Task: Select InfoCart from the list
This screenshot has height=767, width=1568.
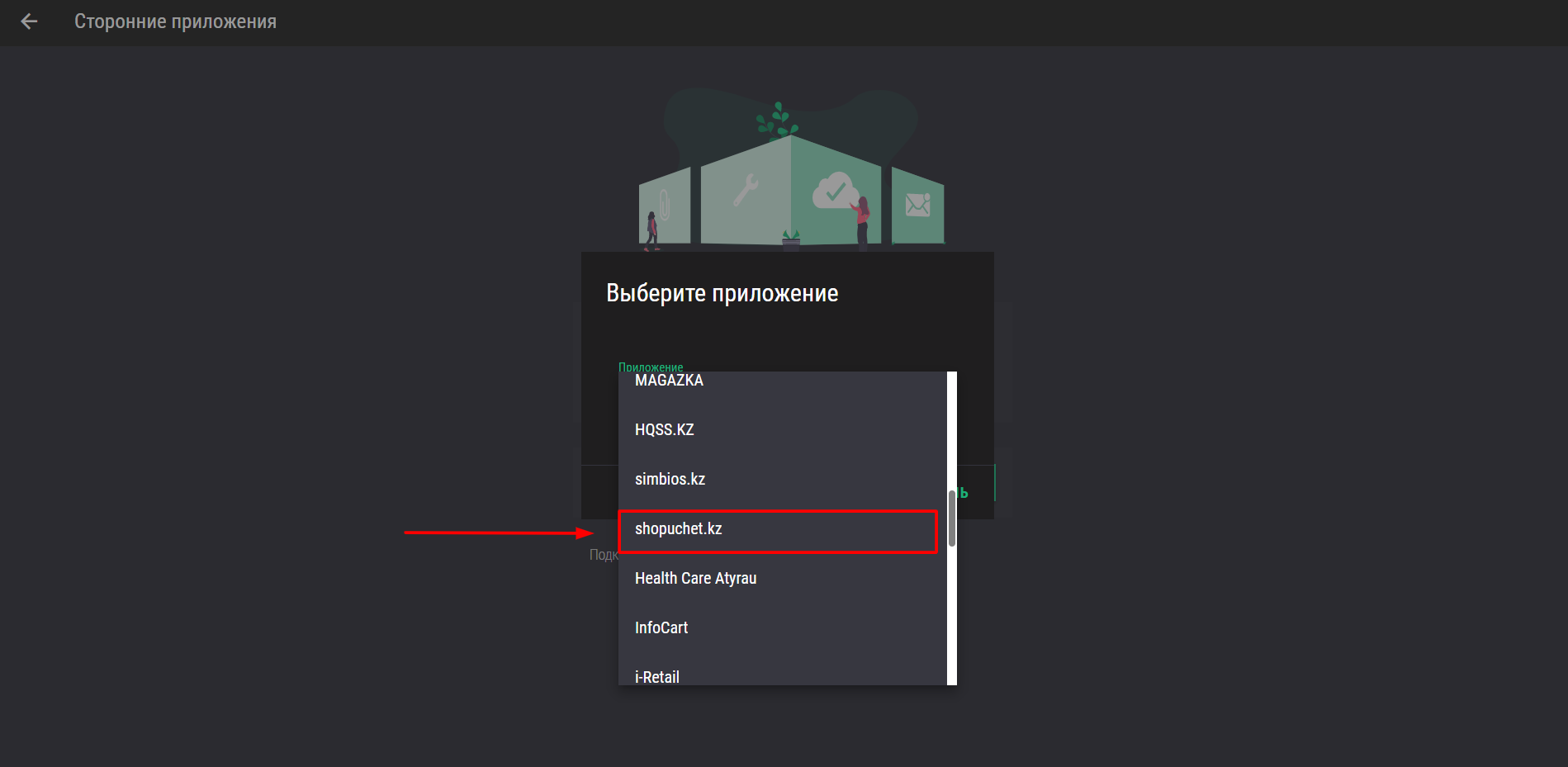Action: point(661,627)
